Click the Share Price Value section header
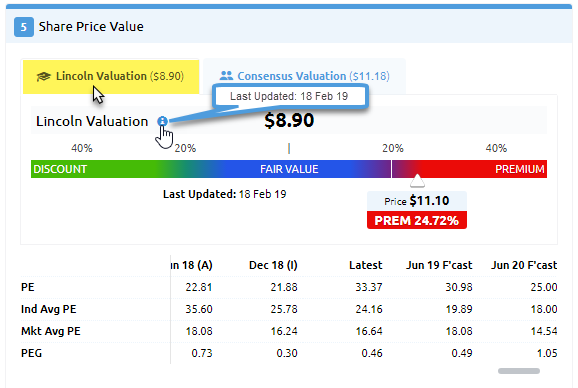578x388 pixels. coord(91,27)
